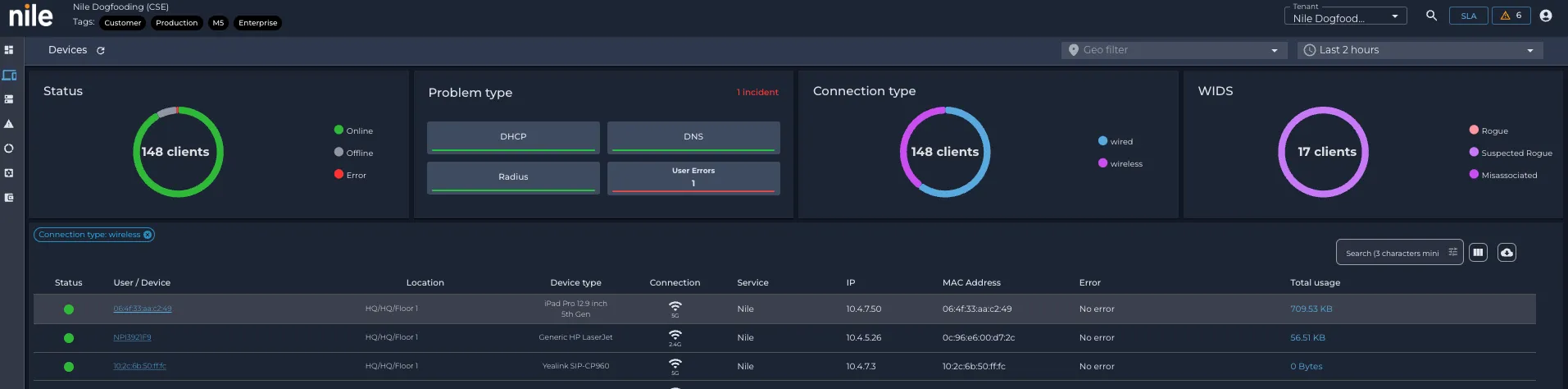Open the alerts triangle icon in sidebar

click(9, 124)
